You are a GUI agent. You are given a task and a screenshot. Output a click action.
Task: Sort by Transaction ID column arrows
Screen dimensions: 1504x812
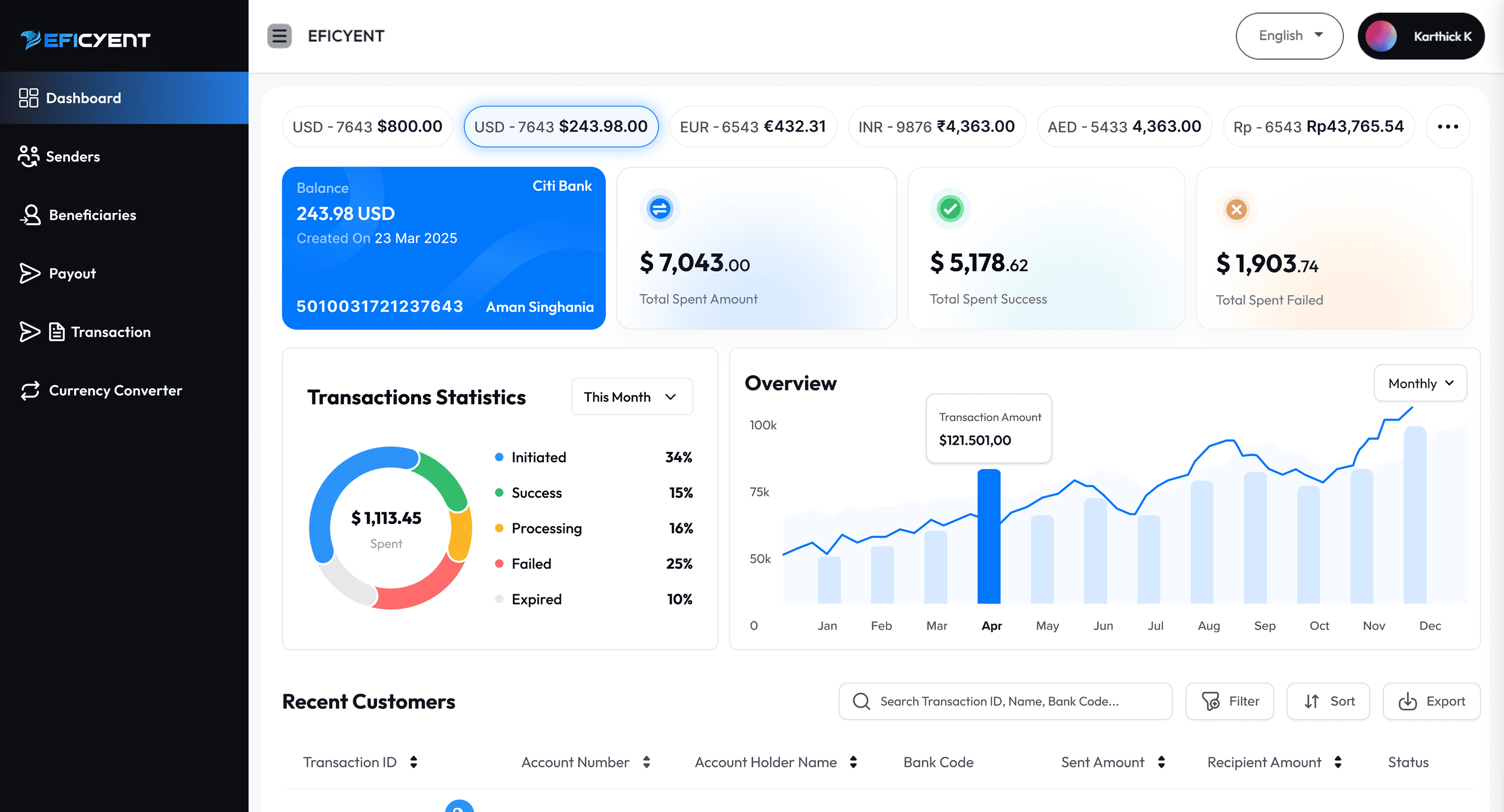(x=413, y=762)
